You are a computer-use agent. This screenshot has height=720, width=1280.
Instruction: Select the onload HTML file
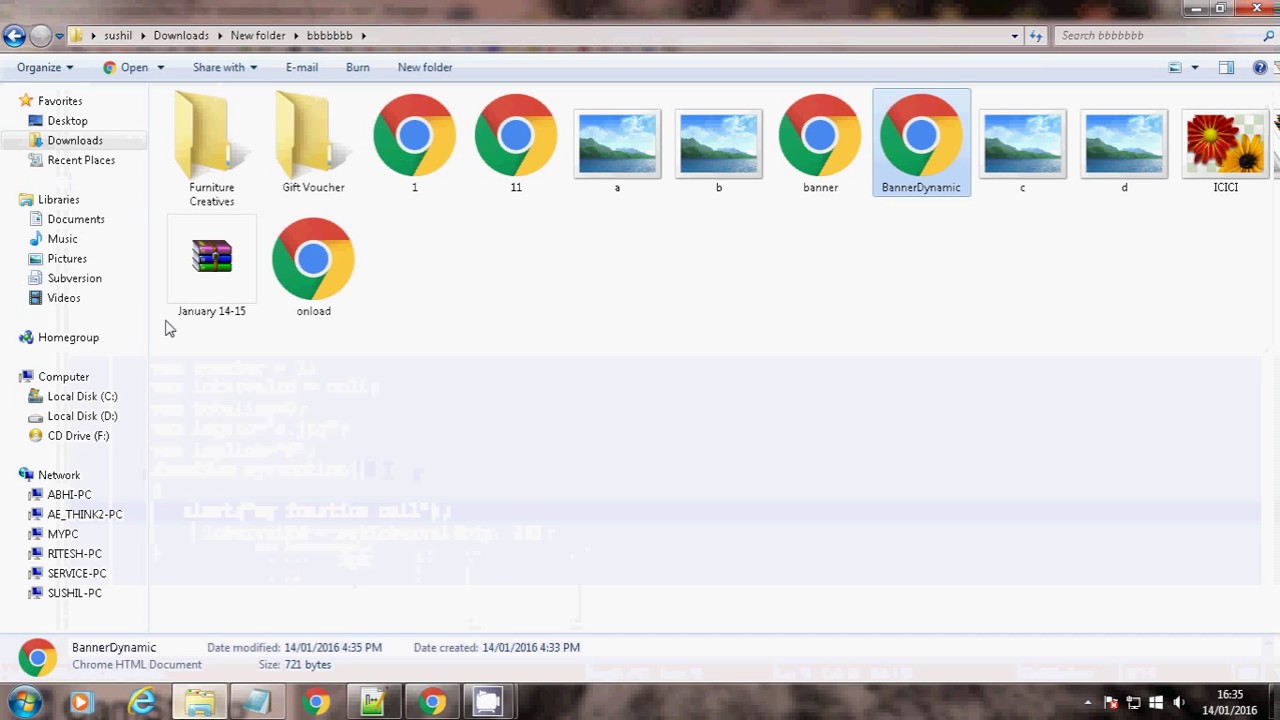pos(313,267)
